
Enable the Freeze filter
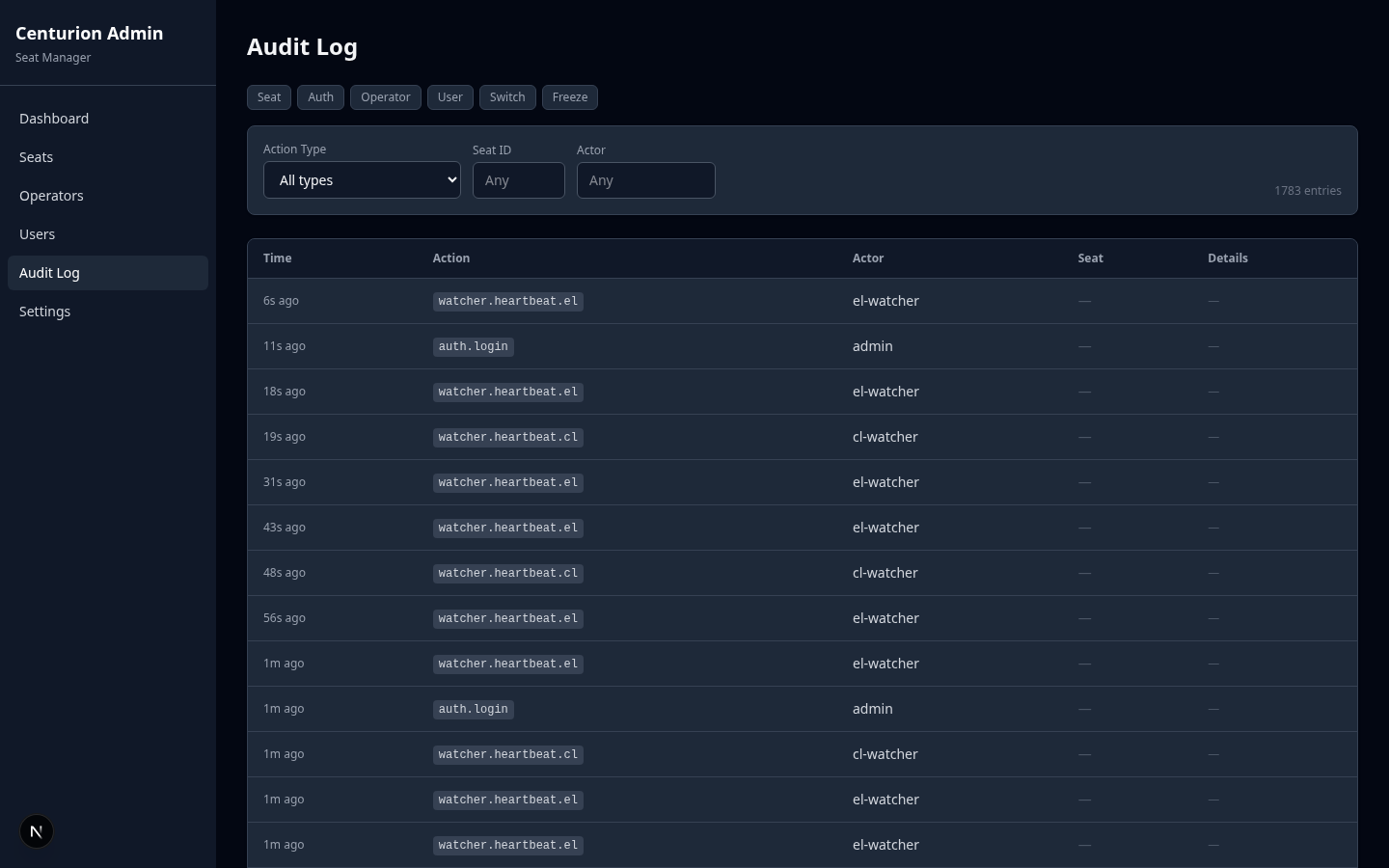(570, 96)
